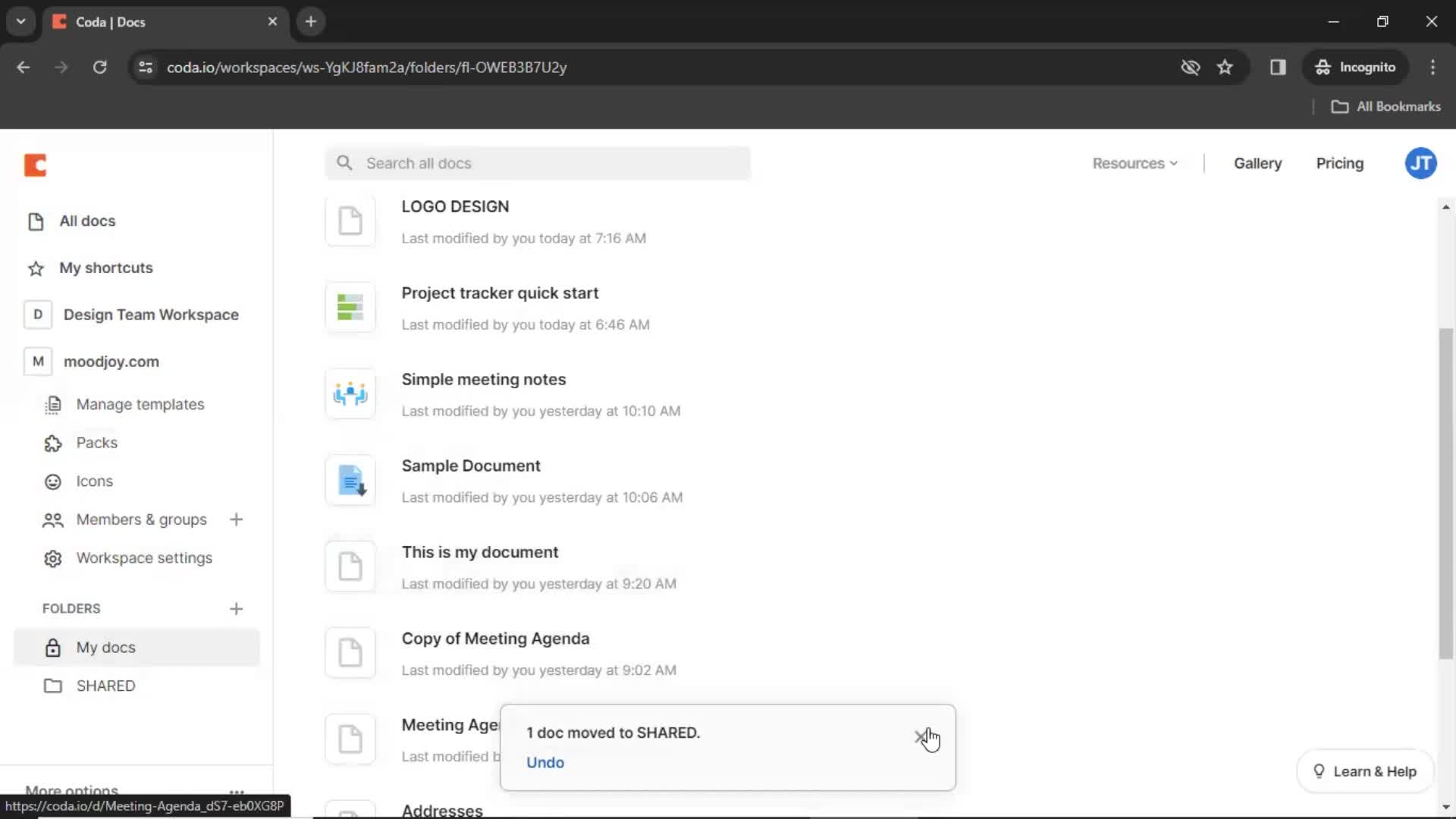The width and height of the screenshot is (1456, 819).
Task: Click the Coda logo icon in sidebar
Action: (x=35, y=165)
